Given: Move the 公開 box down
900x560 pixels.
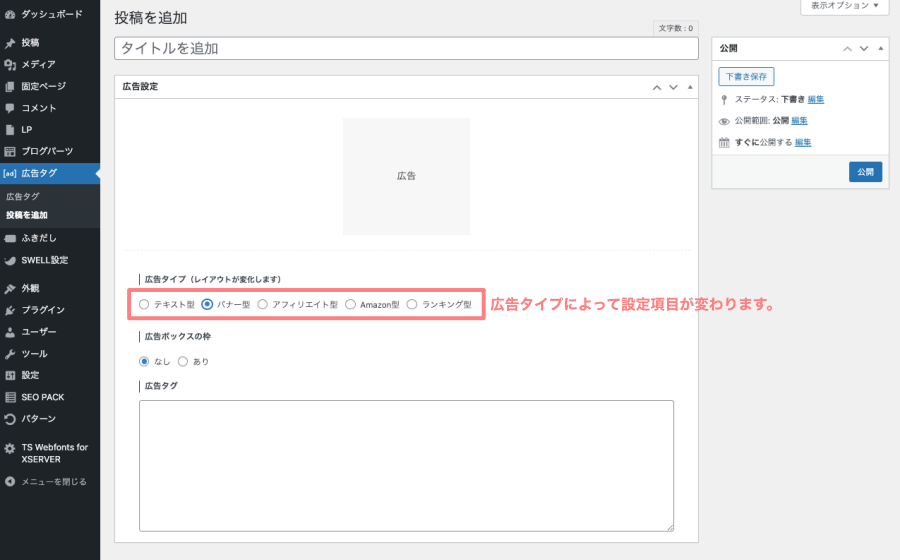Looking at the screenshot, I should click(864, 49).
